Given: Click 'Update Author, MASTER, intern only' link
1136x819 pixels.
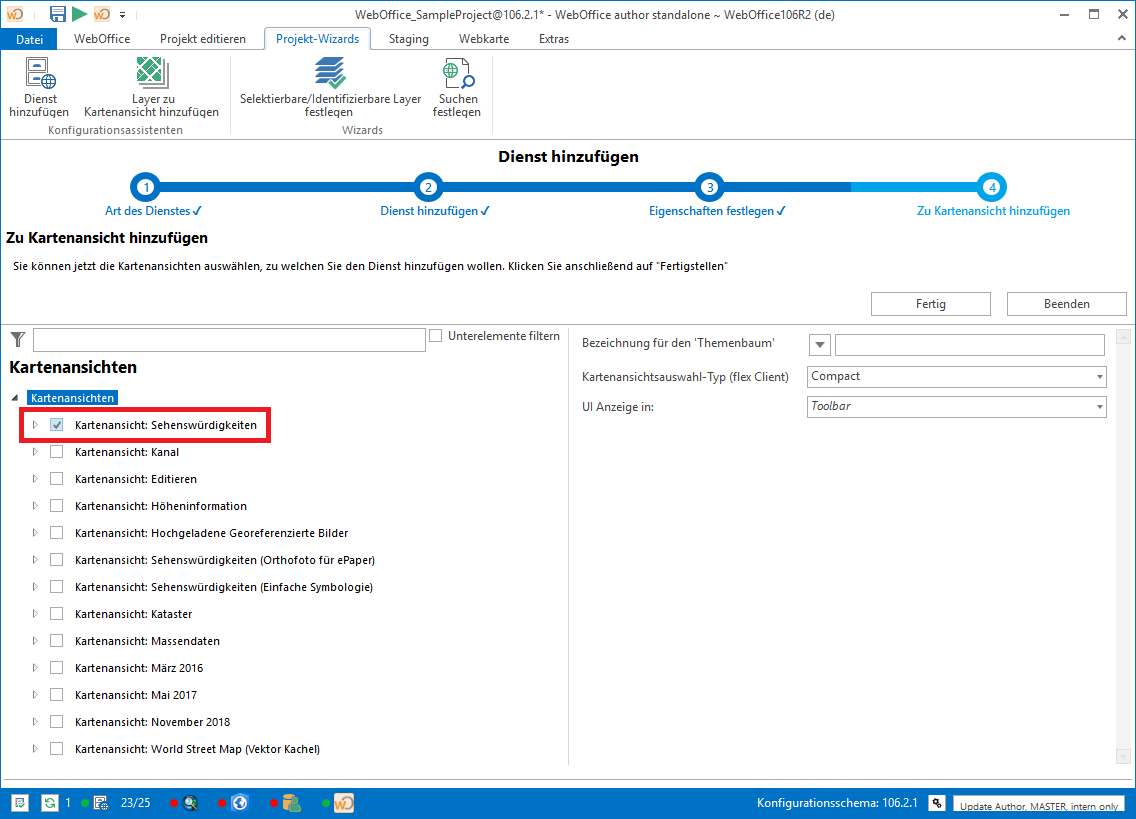Looking at the screenshot, I should (x=1040, y=805).
